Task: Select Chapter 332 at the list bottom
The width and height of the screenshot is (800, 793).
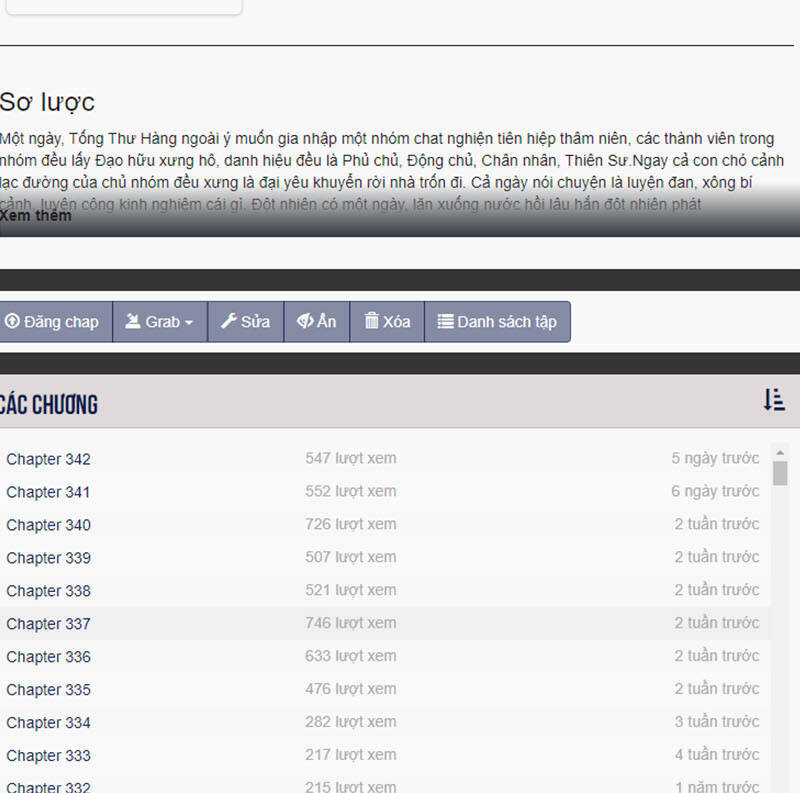Action: (x=48, y=787)
